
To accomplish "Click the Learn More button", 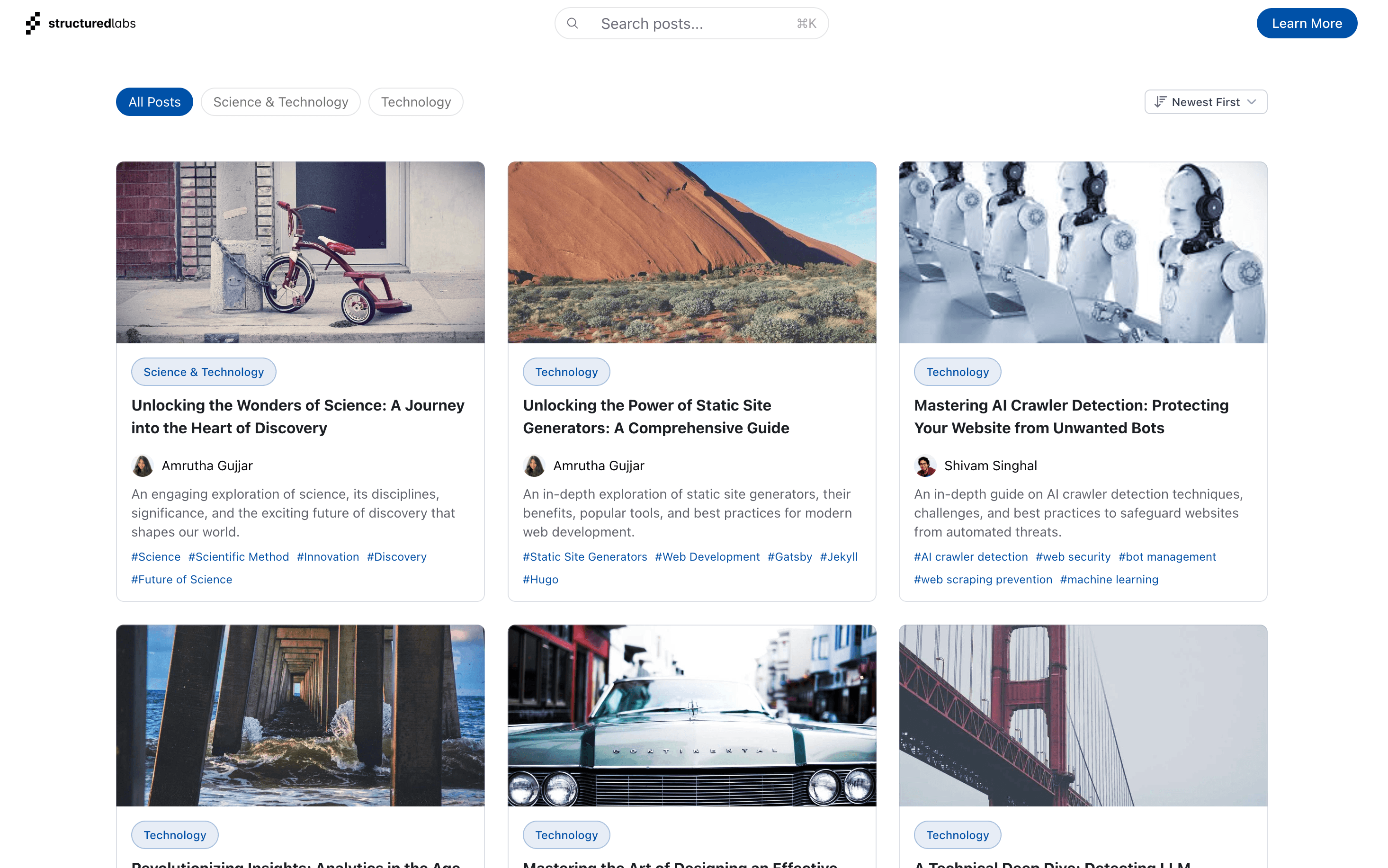I will [x=1307, y=24].
